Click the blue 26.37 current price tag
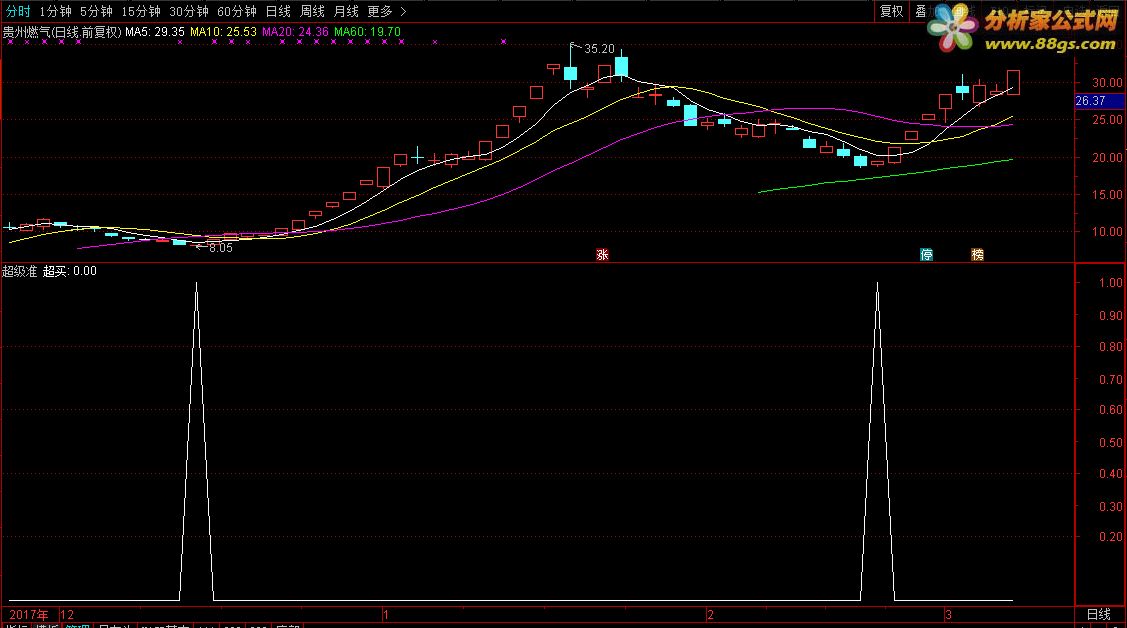 [1100, 101]
